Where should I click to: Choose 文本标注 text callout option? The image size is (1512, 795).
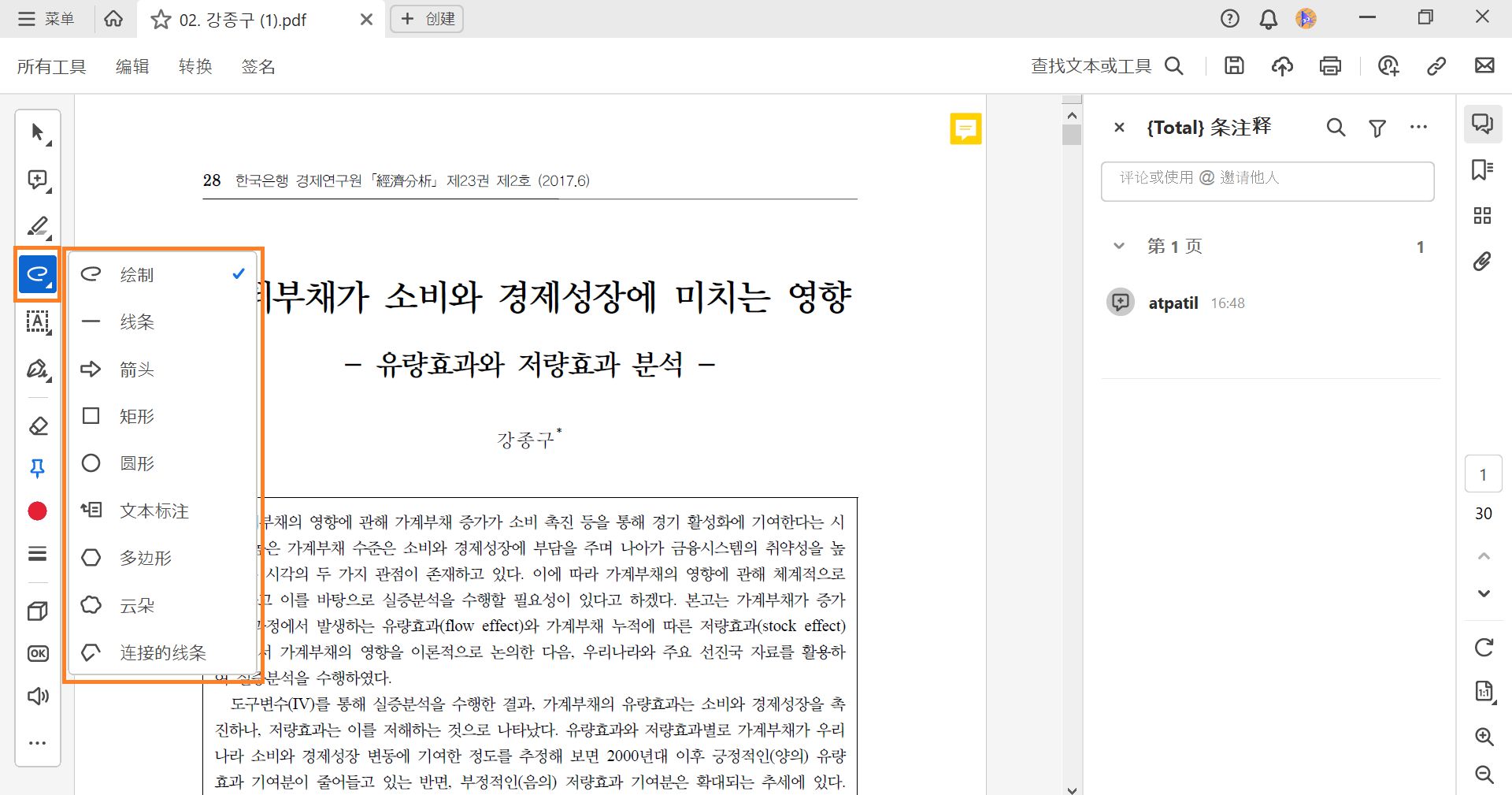coord(163,511)
